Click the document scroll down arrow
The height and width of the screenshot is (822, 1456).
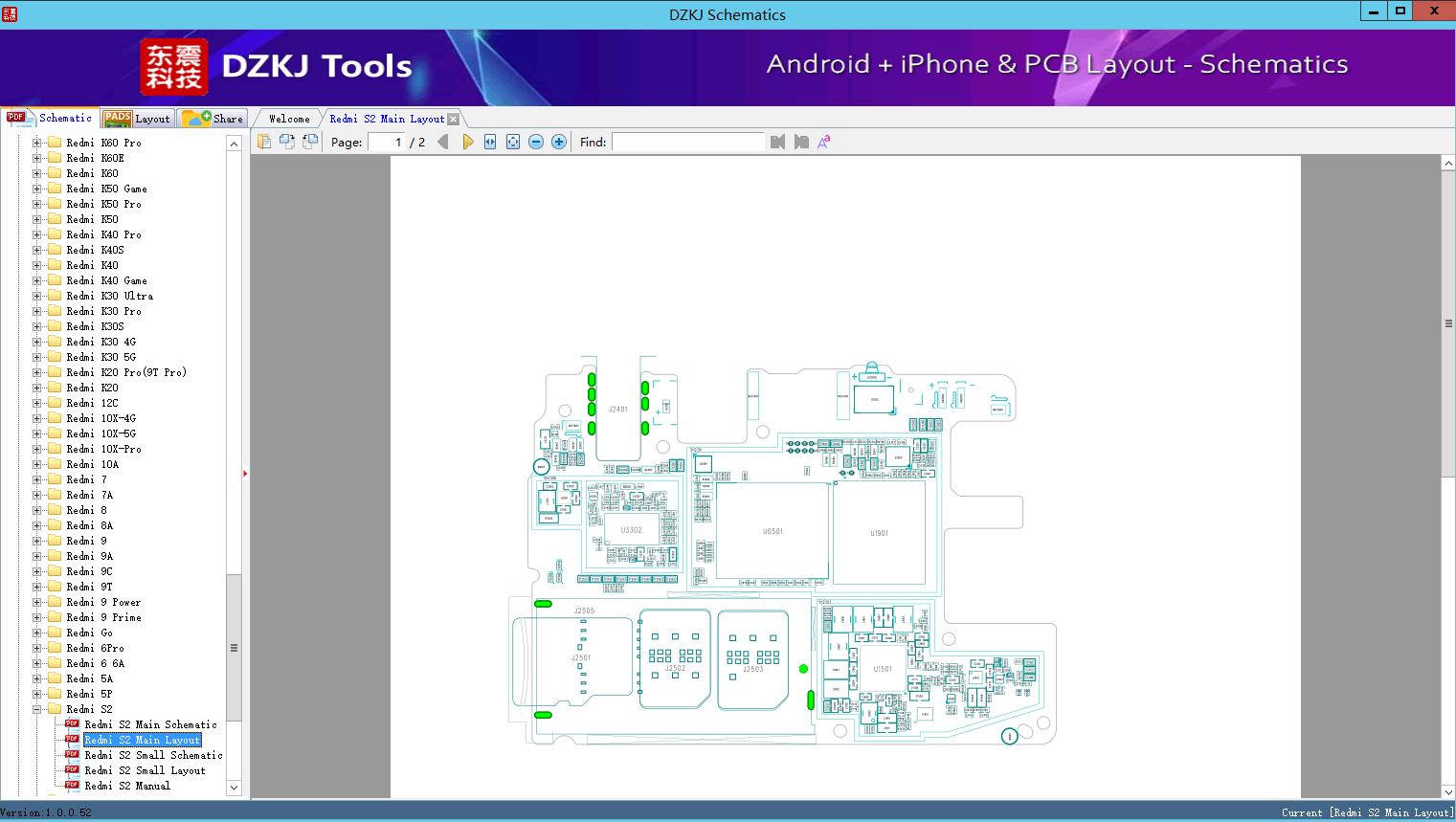(1448, 791)
